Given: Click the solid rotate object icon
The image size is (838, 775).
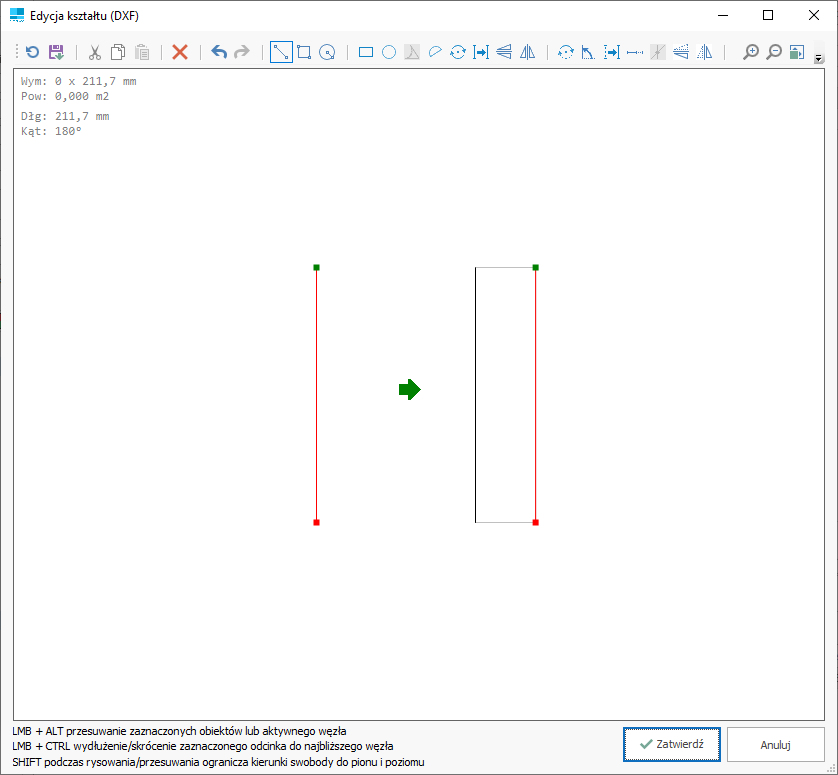Looking at the screenshot, I should 458,52.
